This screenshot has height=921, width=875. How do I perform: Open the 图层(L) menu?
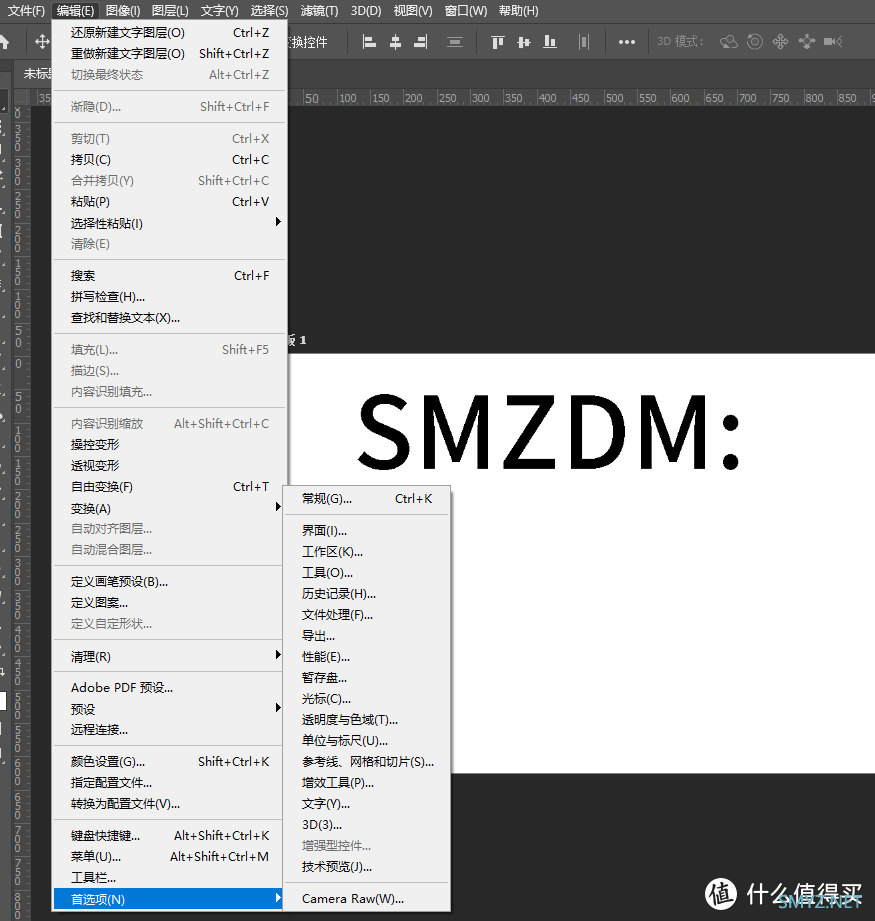click(170, 11)
